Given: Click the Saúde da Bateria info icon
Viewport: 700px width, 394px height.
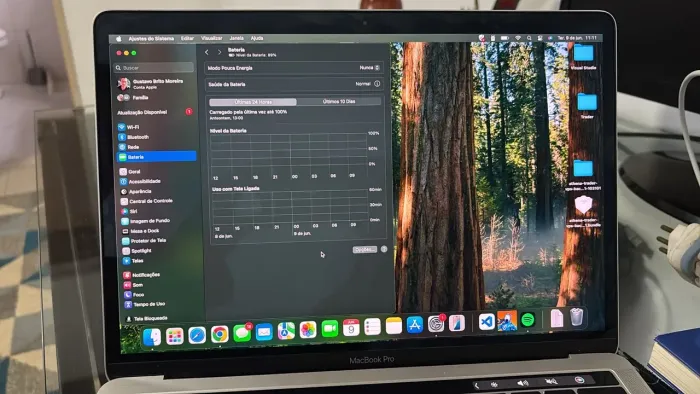Looking at the screenshot, I should (x=377, y=83).
